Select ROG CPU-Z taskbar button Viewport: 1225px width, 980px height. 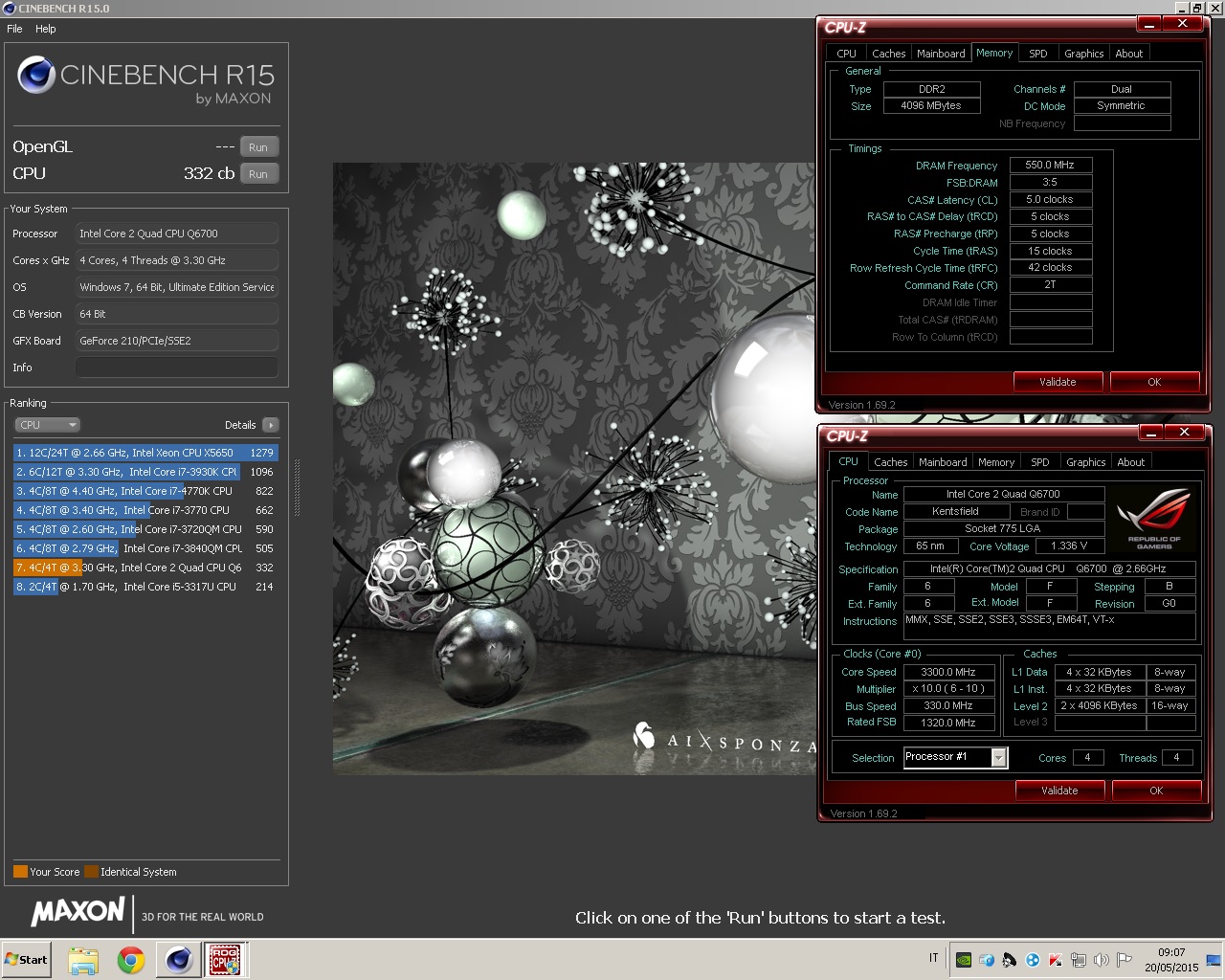click(225, 960)
